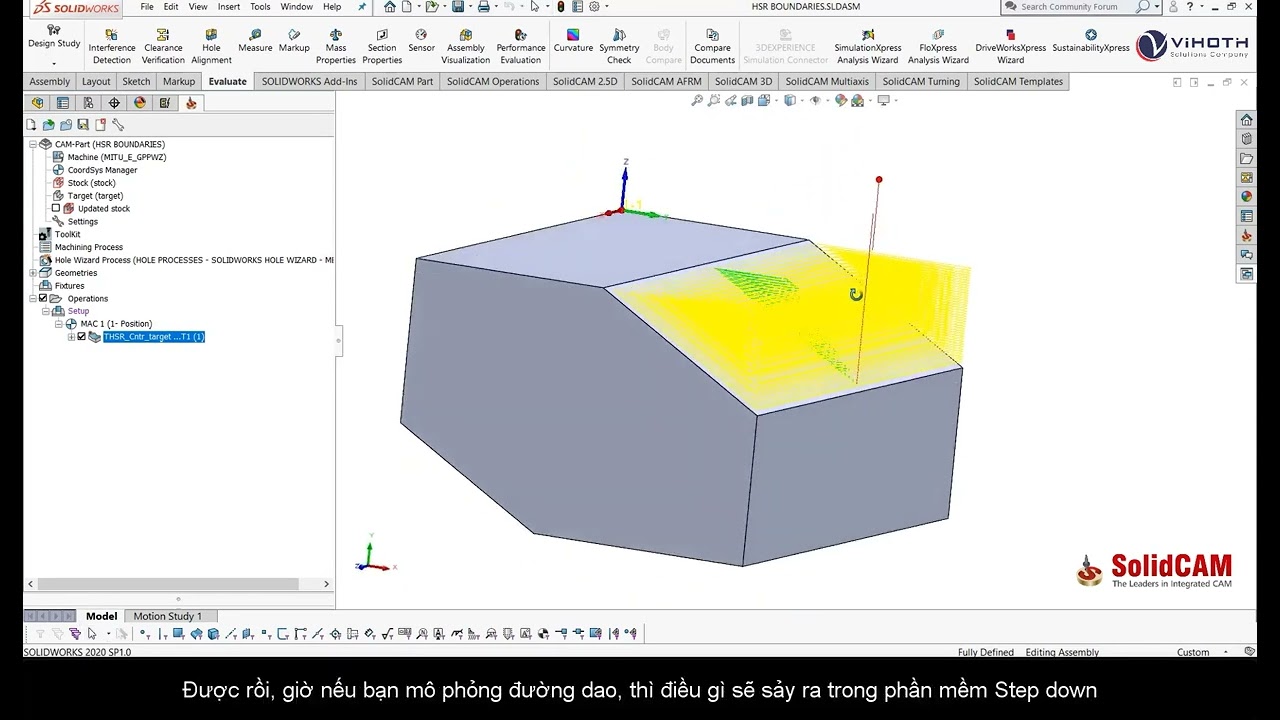1280x720 pixels.
Task: Open SOLIDWORKS Resources in task pane
Action: coord(1246,120)
